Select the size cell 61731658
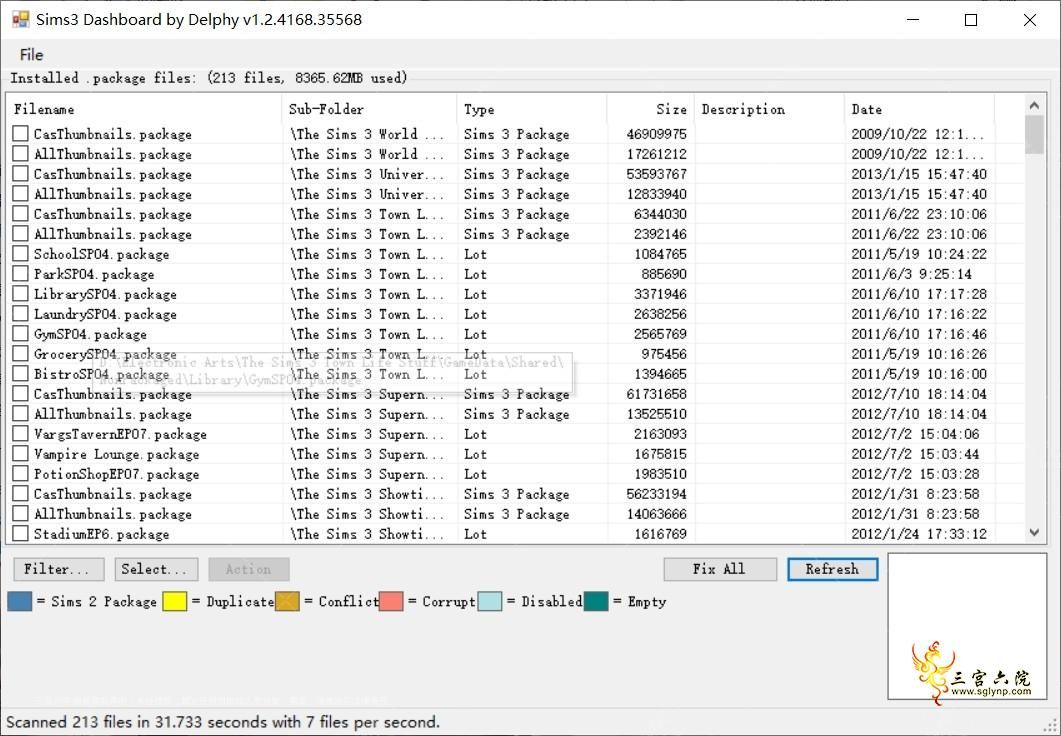This screenshot has width=1061, height=736. point(656,394)
